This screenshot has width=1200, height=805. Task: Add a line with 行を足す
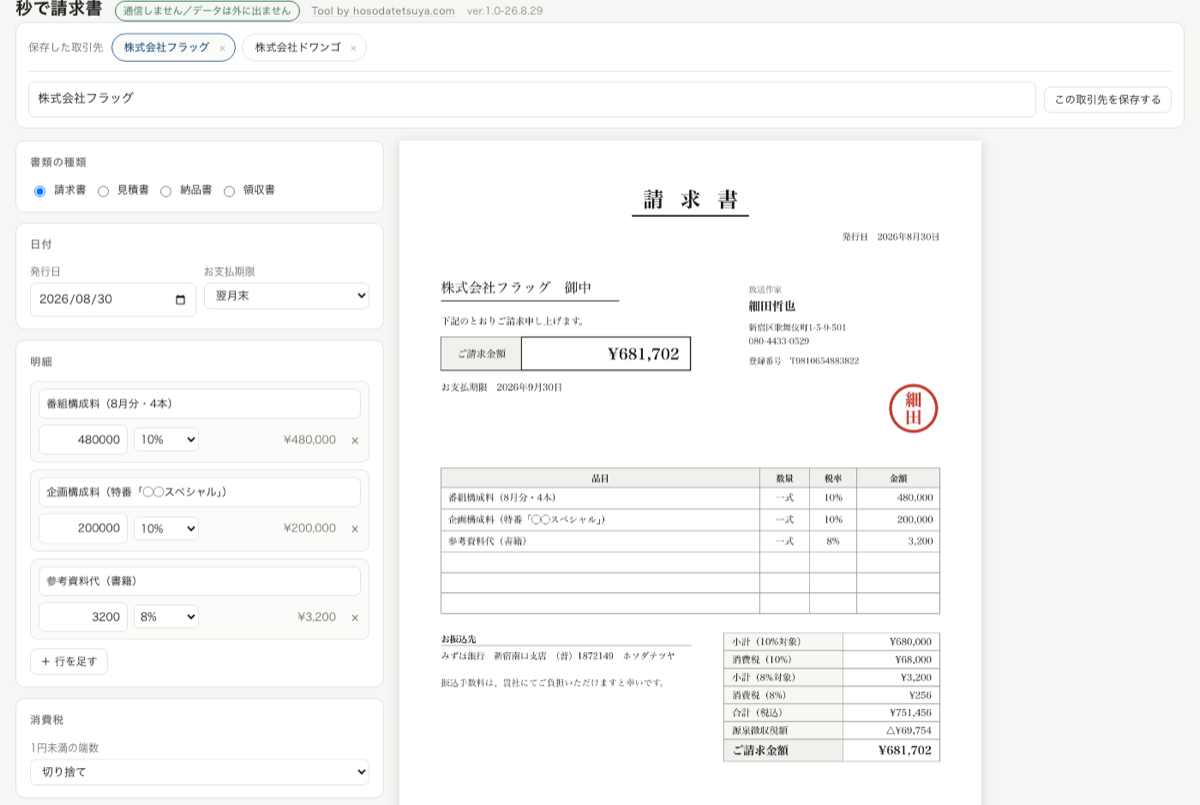coord(69,661)
